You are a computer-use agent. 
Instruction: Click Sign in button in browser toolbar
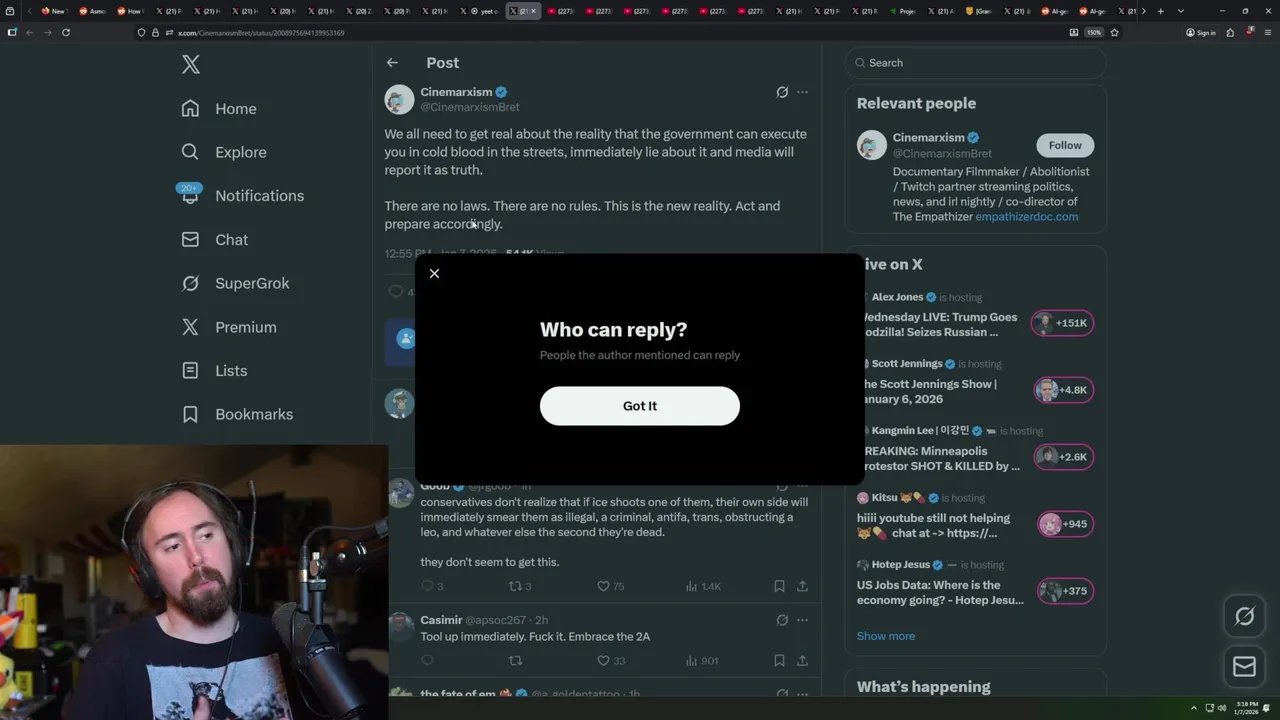coord(1200,32)
